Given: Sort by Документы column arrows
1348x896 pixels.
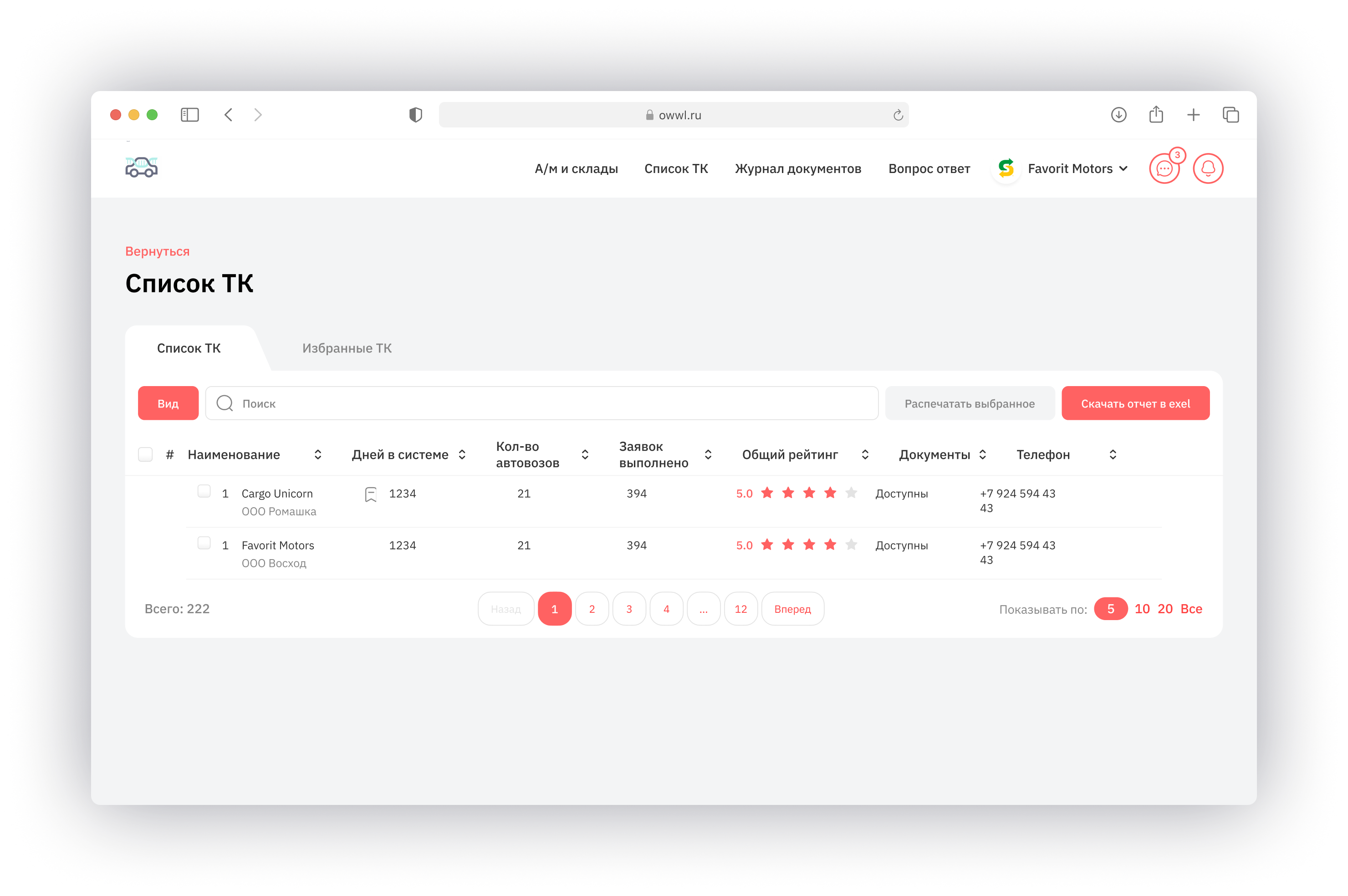Looking at the screenshot, I should (982, 455).
